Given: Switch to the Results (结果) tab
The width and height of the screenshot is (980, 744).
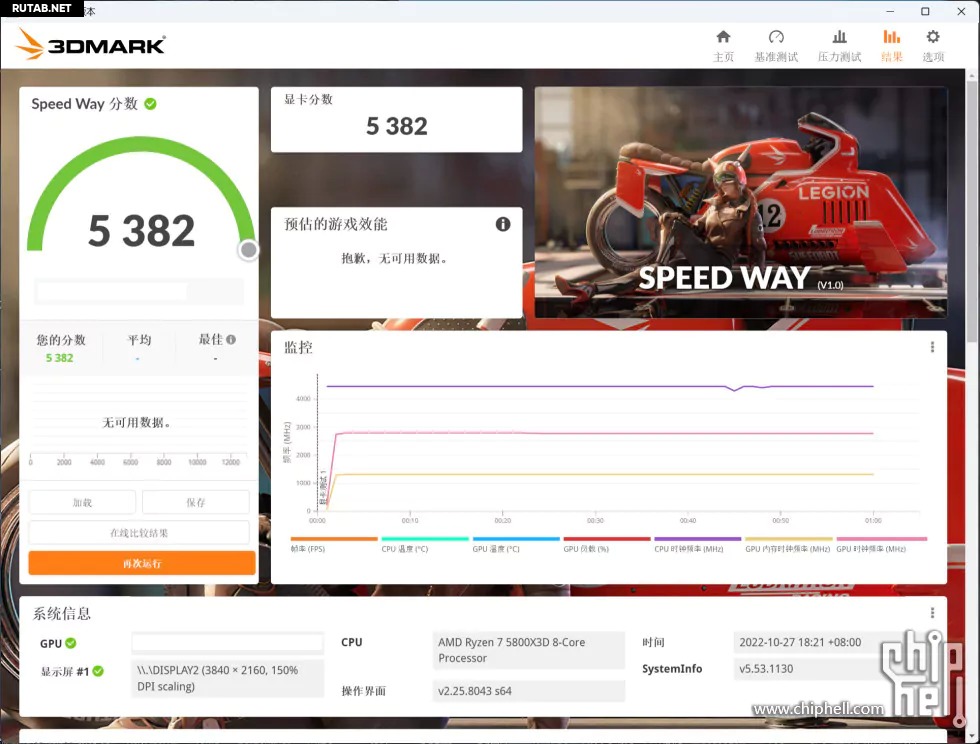Looking at the screenshot, I should tap(891, 45).
